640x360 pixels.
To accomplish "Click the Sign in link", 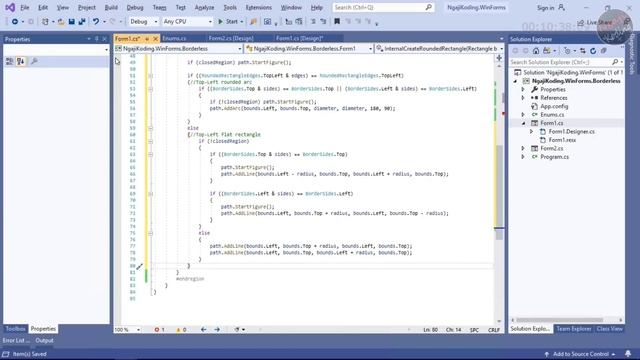I will coord(545,8).
